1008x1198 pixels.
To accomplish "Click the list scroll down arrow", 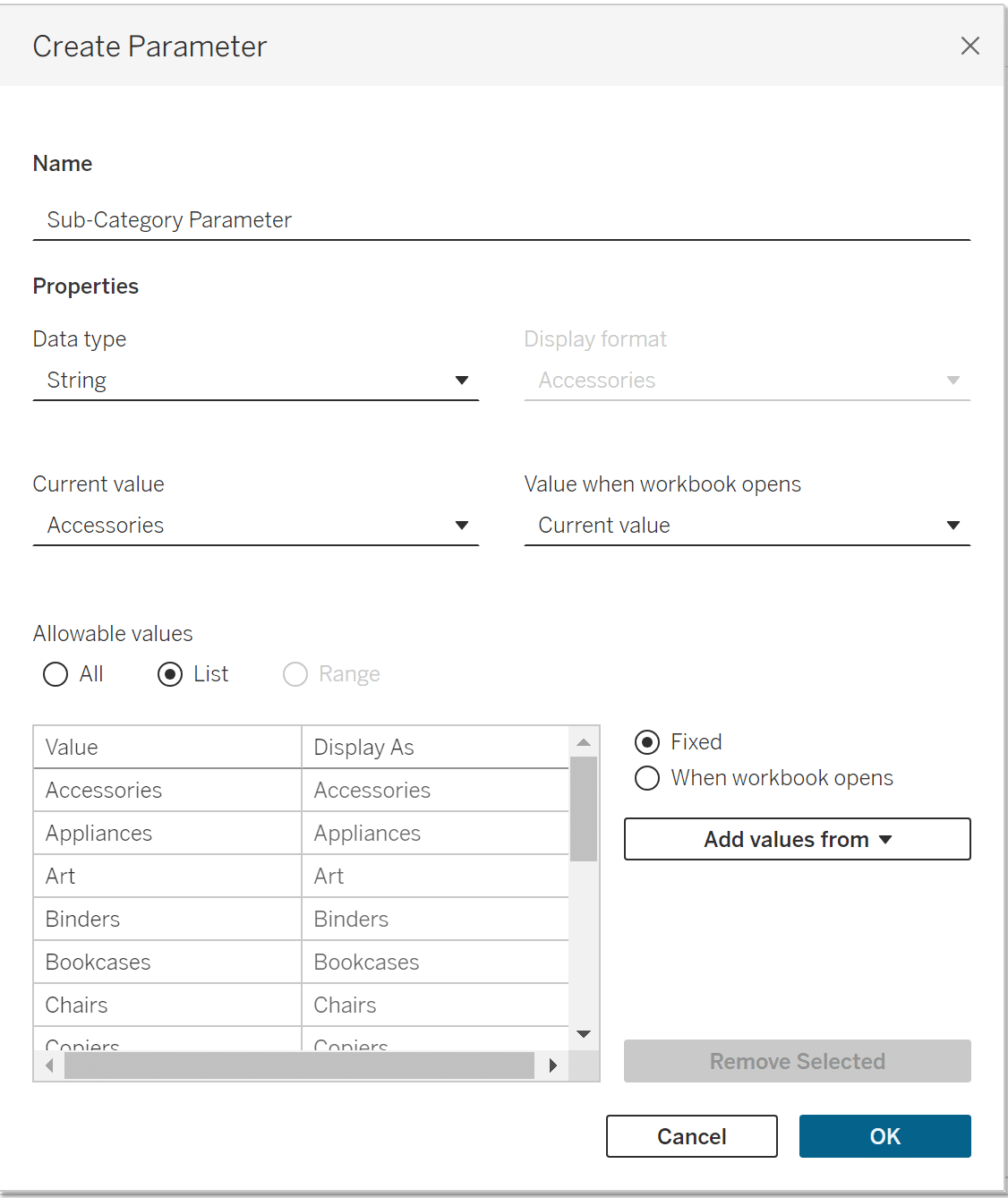I will click(x=584, y=1034).
